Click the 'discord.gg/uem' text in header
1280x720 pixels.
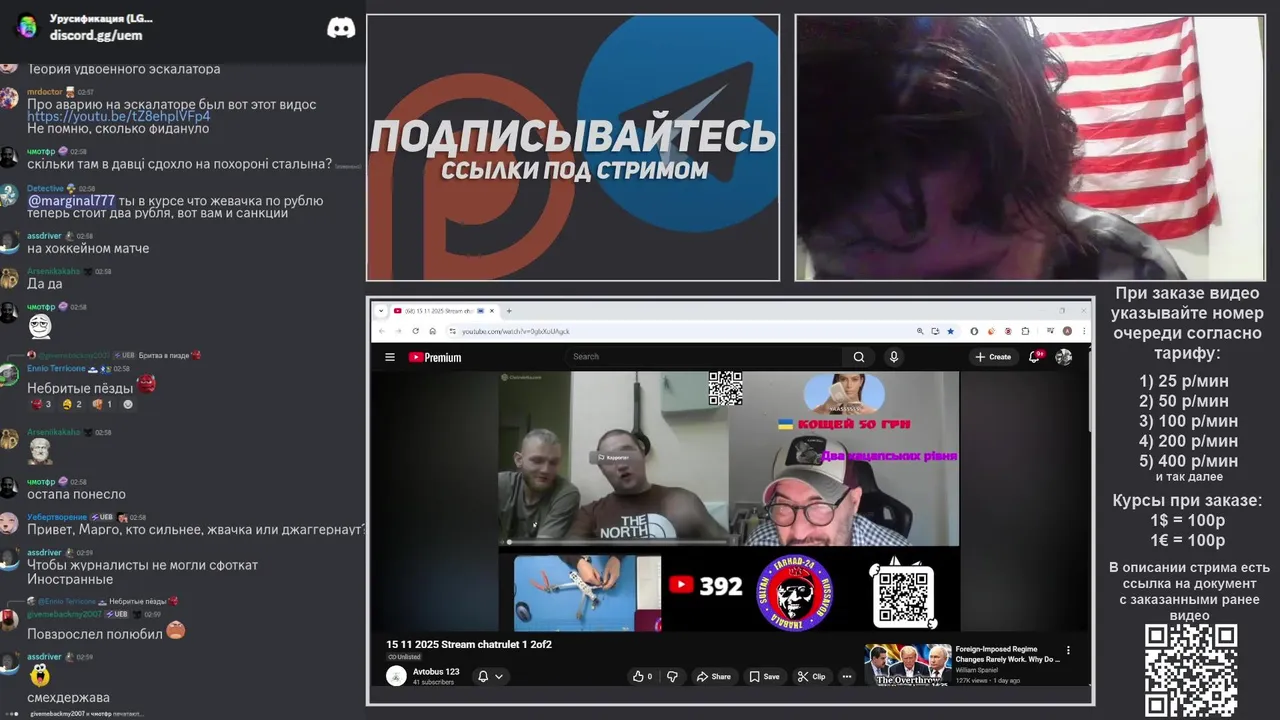coord(96,35)
